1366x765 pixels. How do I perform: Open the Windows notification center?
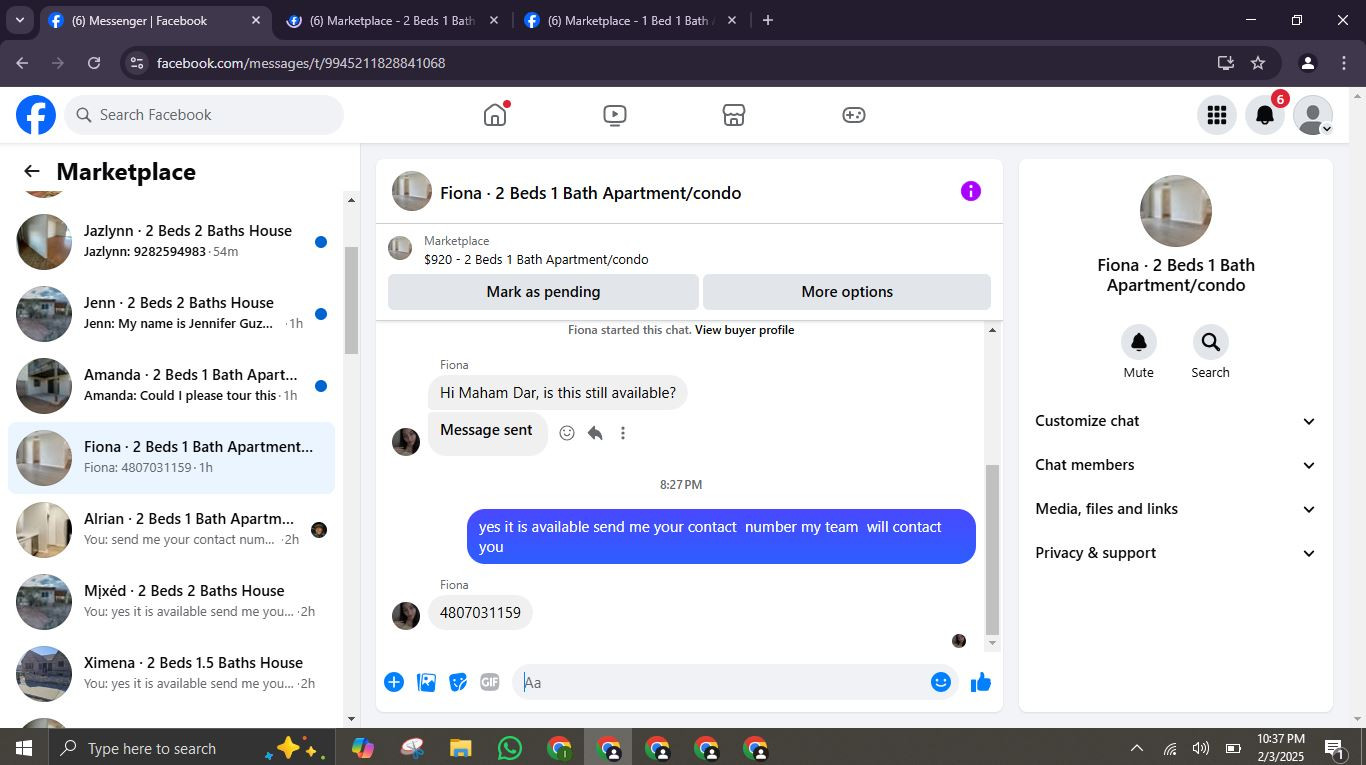[x=1334, y=748]
